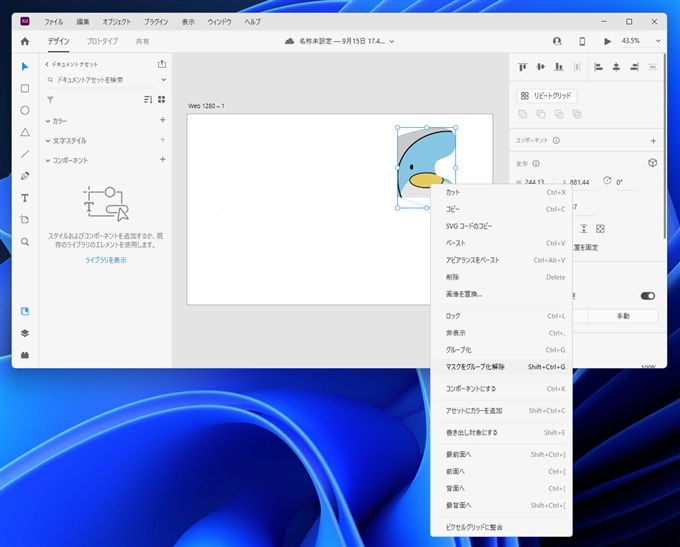Select the Pen tool

point(25,176)
